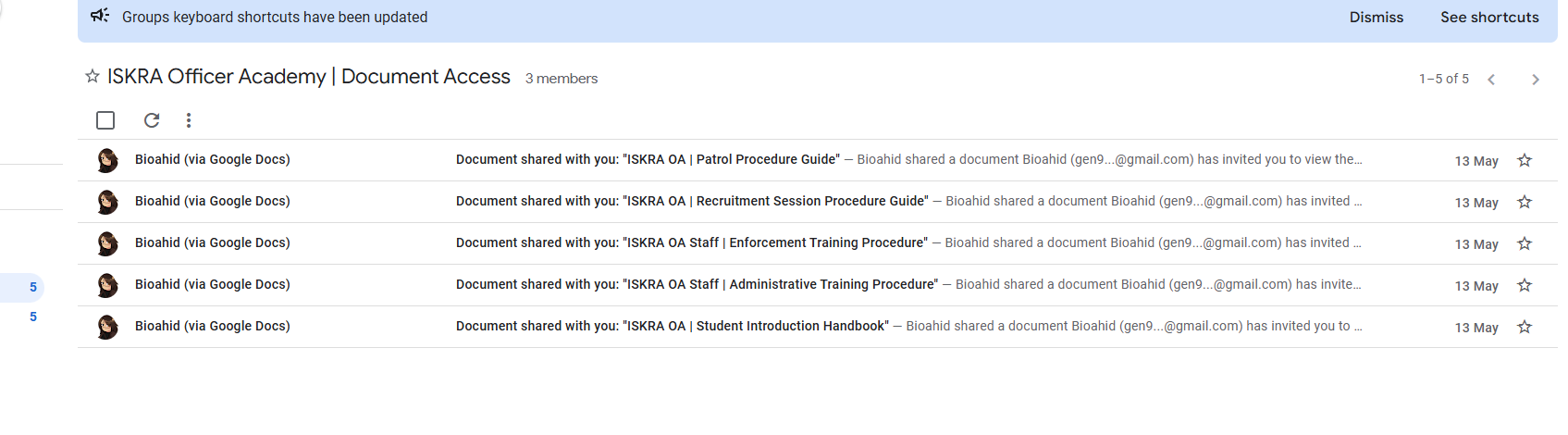The width and height of the screenshot is (1568, 435).
Task: Open the three-dot more options menu
Action: pyautogui.click(x=189, y=120)
